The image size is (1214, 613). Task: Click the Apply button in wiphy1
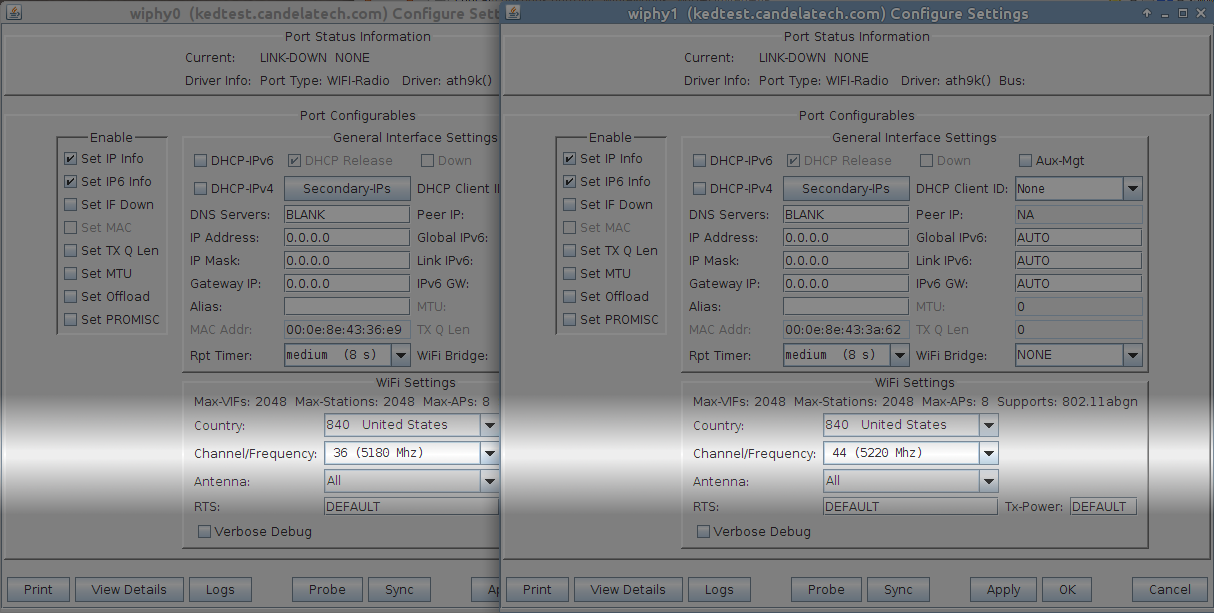click(1003, 589)
